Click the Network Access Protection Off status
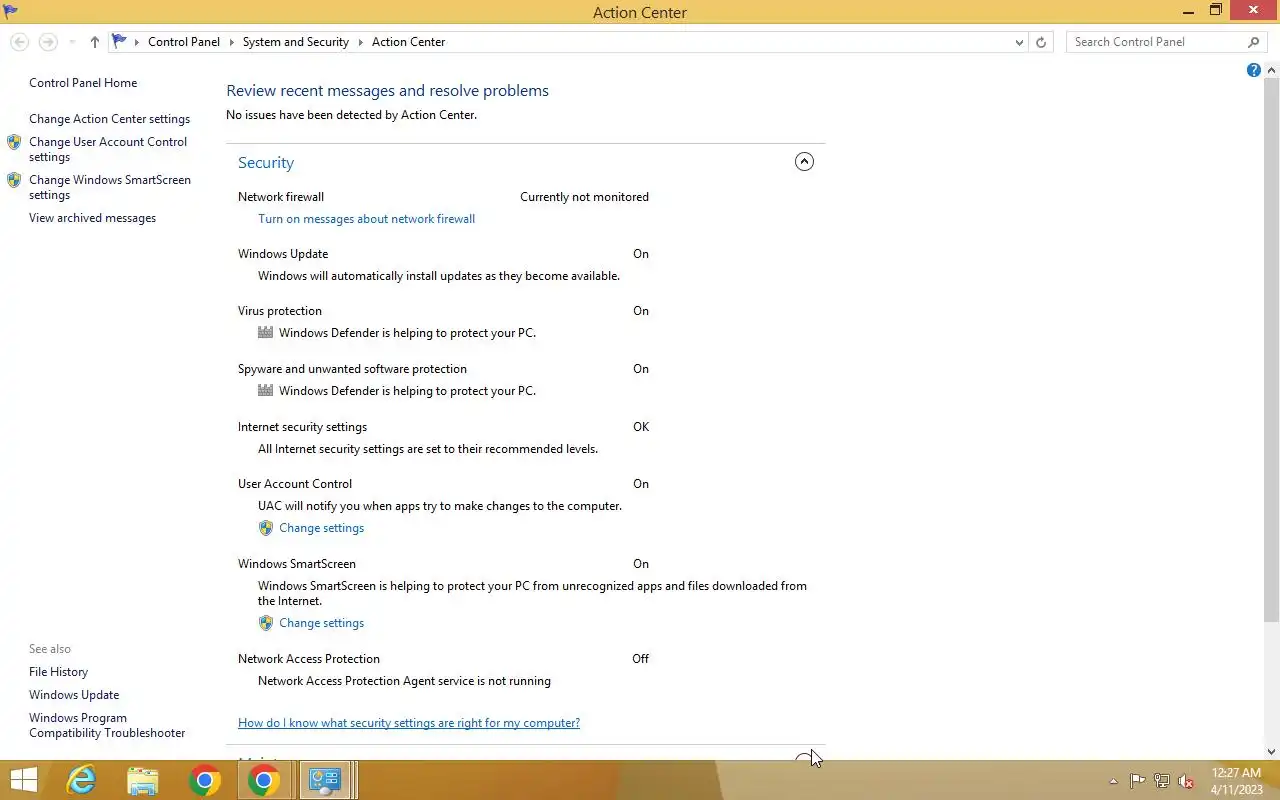The image size is (1280, 800). pyautogui.click(x=640, y=659)
